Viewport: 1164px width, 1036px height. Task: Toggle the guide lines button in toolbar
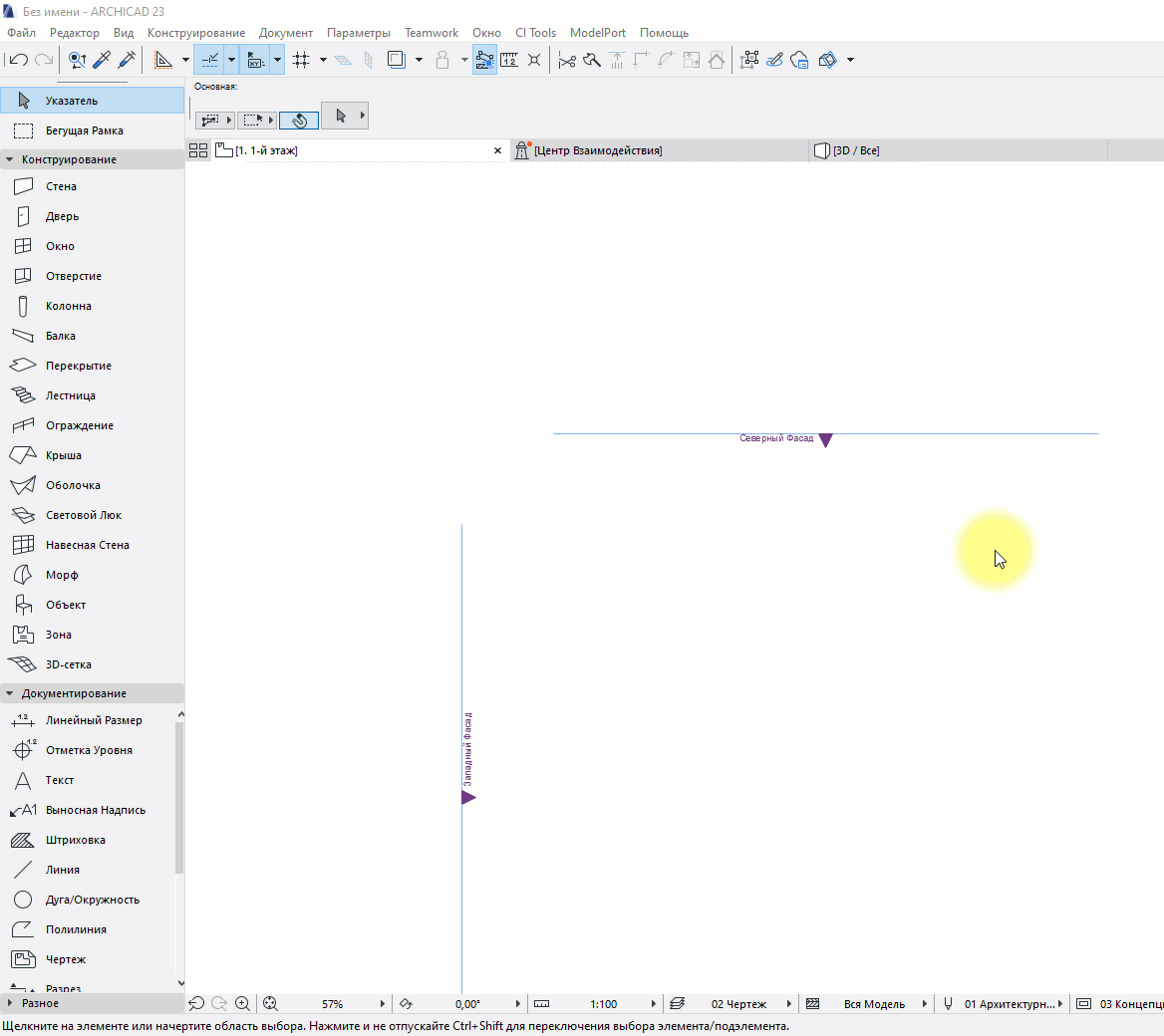pos(210,60)
